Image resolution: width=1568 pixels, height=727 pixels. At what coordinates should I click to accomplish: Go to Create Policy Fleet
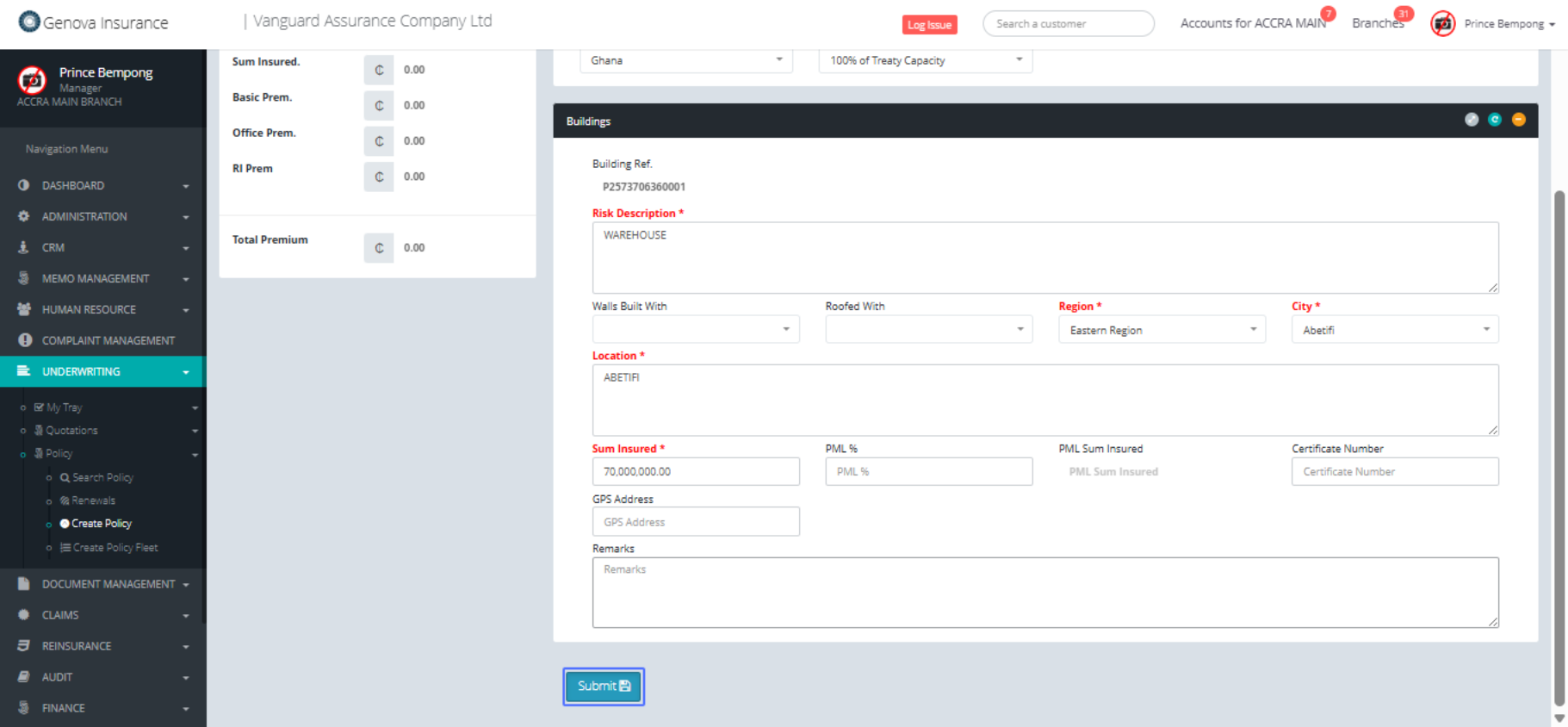point(115,548)
